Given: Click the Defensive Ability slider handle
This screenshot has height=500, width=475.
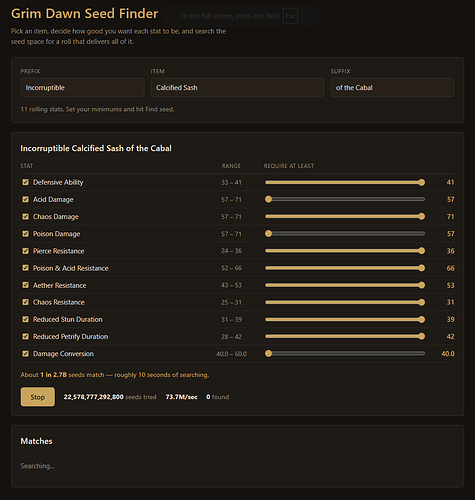Looking at the screenshot, I should 422,182.
